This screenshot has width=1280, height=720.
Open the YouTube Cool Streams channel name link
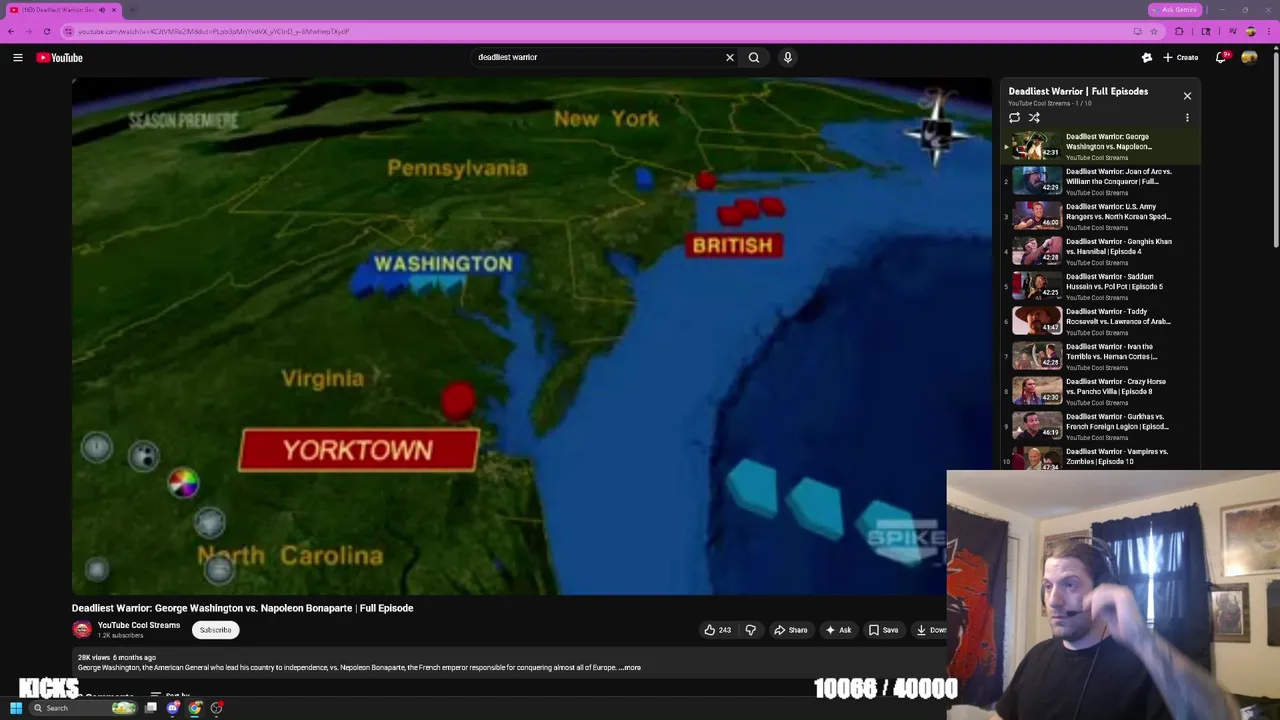pyautogui.click(x=139, y=625)
